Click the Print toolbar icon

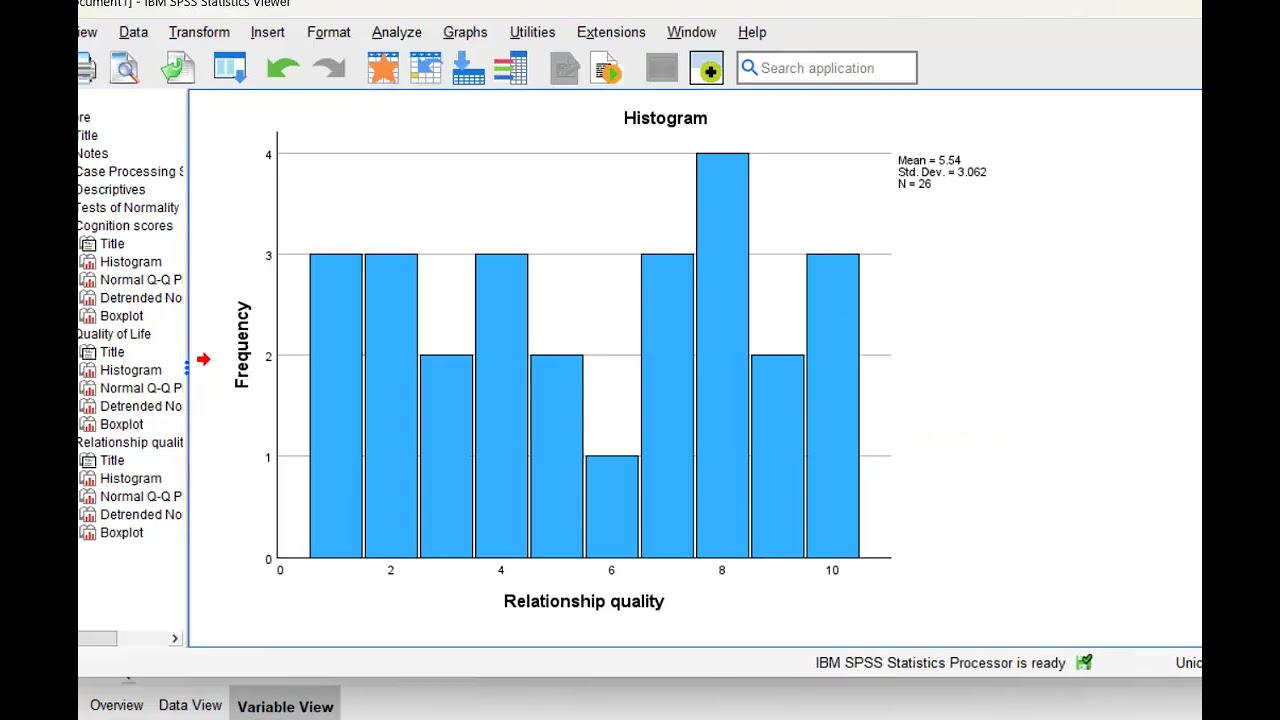[x=86, y=68]
